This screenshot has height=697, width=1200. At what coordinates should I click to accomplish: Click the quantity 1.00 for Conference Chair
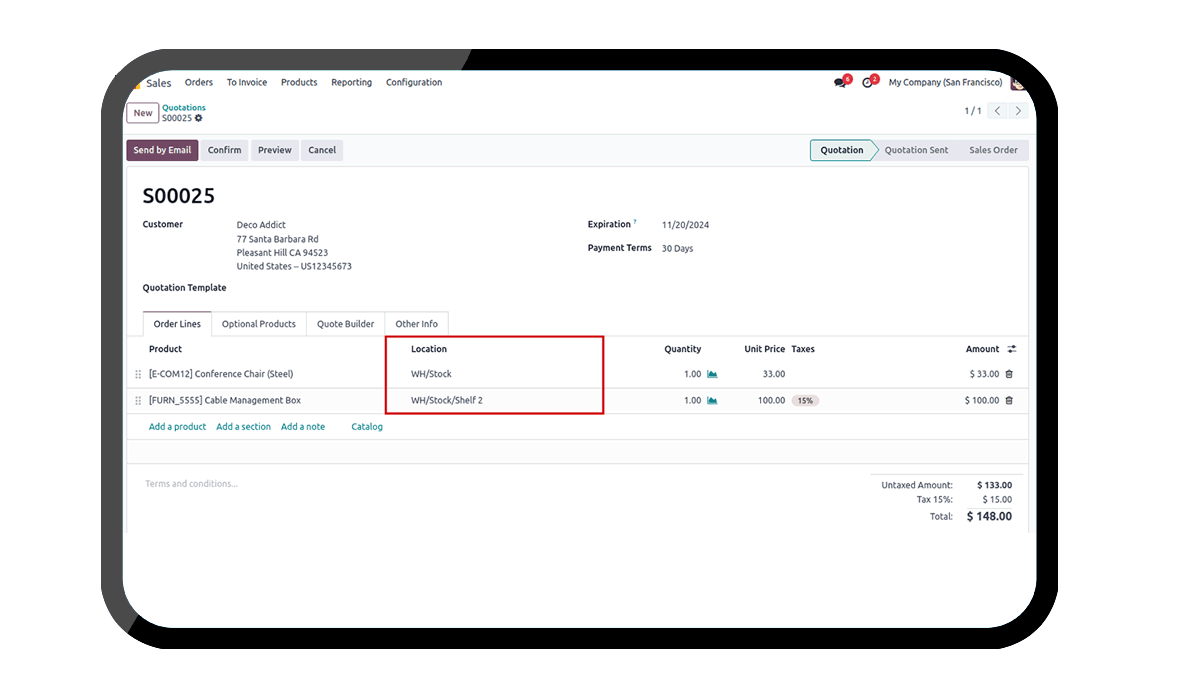coord(692,374)
